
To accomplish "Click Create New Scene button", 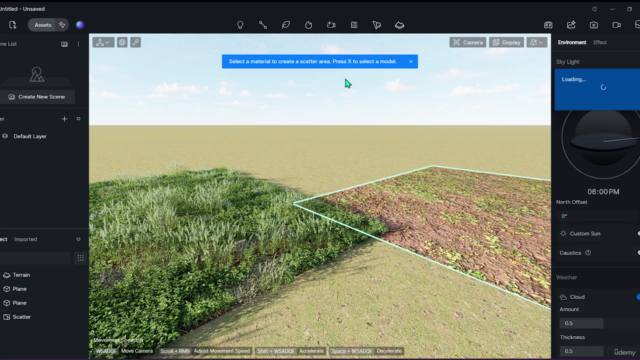I will (x=37, y=97).
